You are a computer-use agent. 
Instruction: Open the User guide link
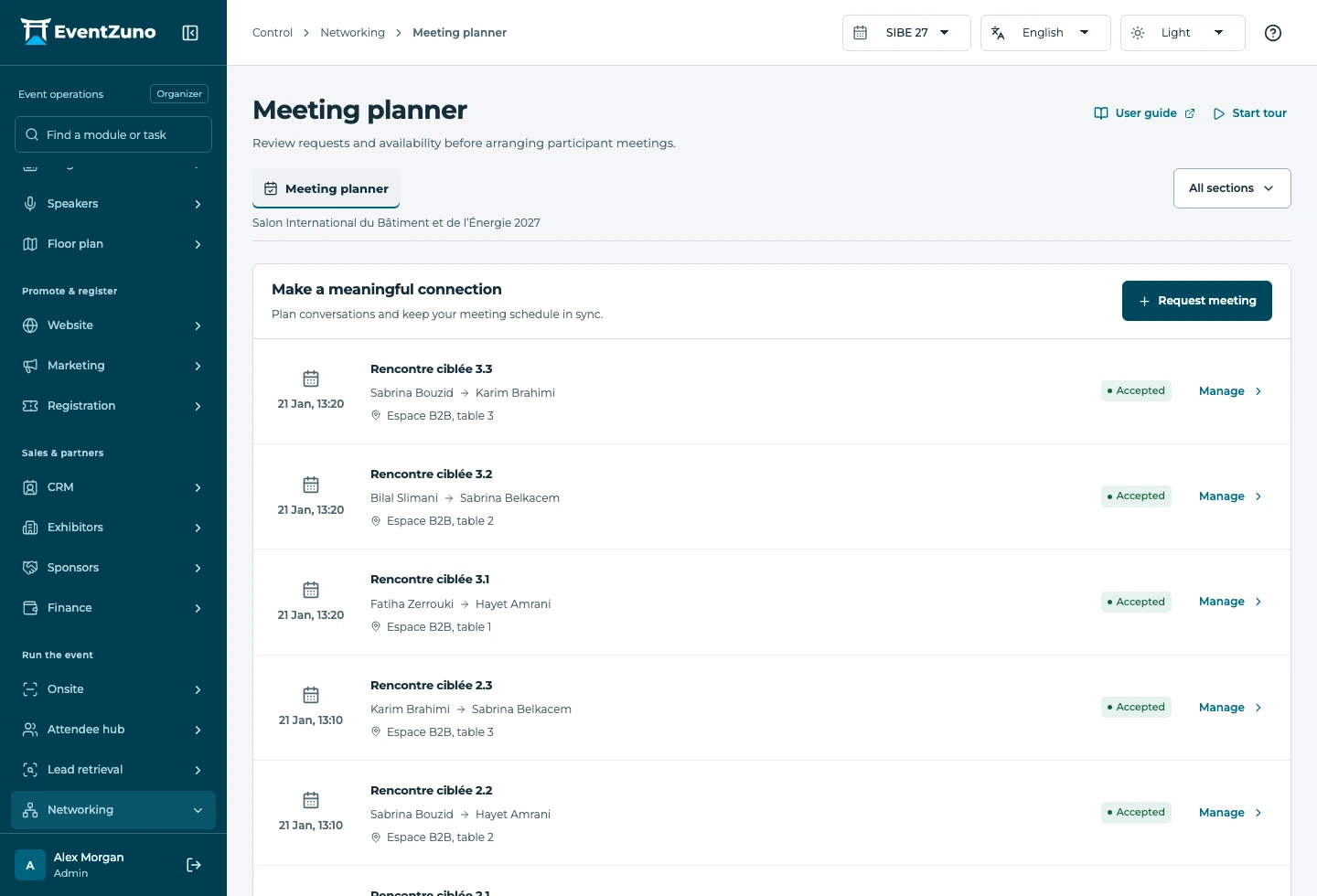click(x=1144, y=113)
